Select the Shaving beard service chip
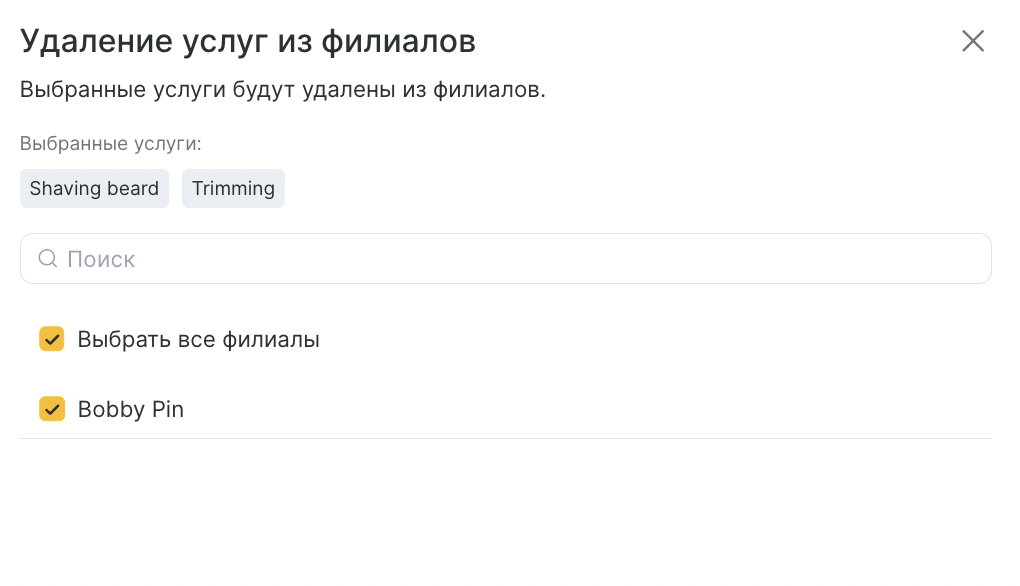This screenshot has width=1020, height=586. [x=94, y=189]
